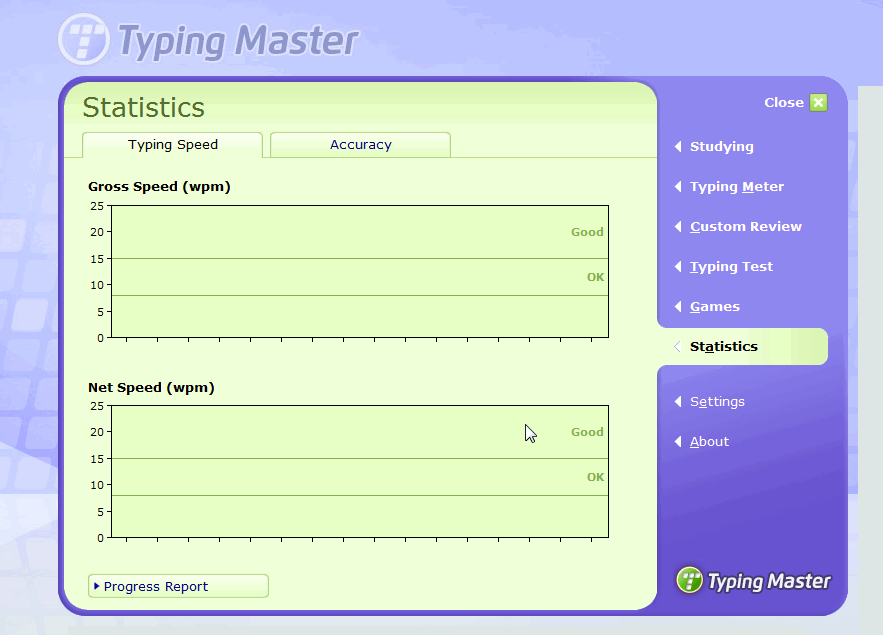The image size is (883, 635).
Task: Open the Games section
Action: pos(715,306)
